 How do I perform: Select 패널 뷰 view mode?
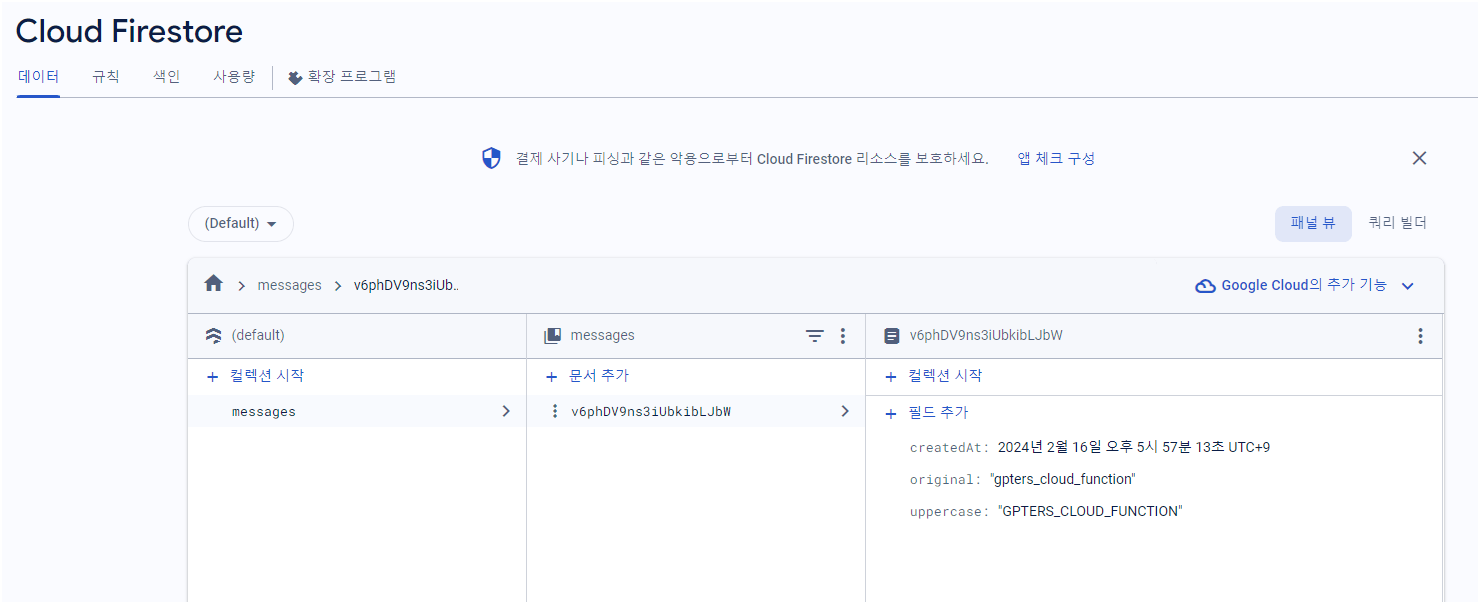tap(1313, 224)
